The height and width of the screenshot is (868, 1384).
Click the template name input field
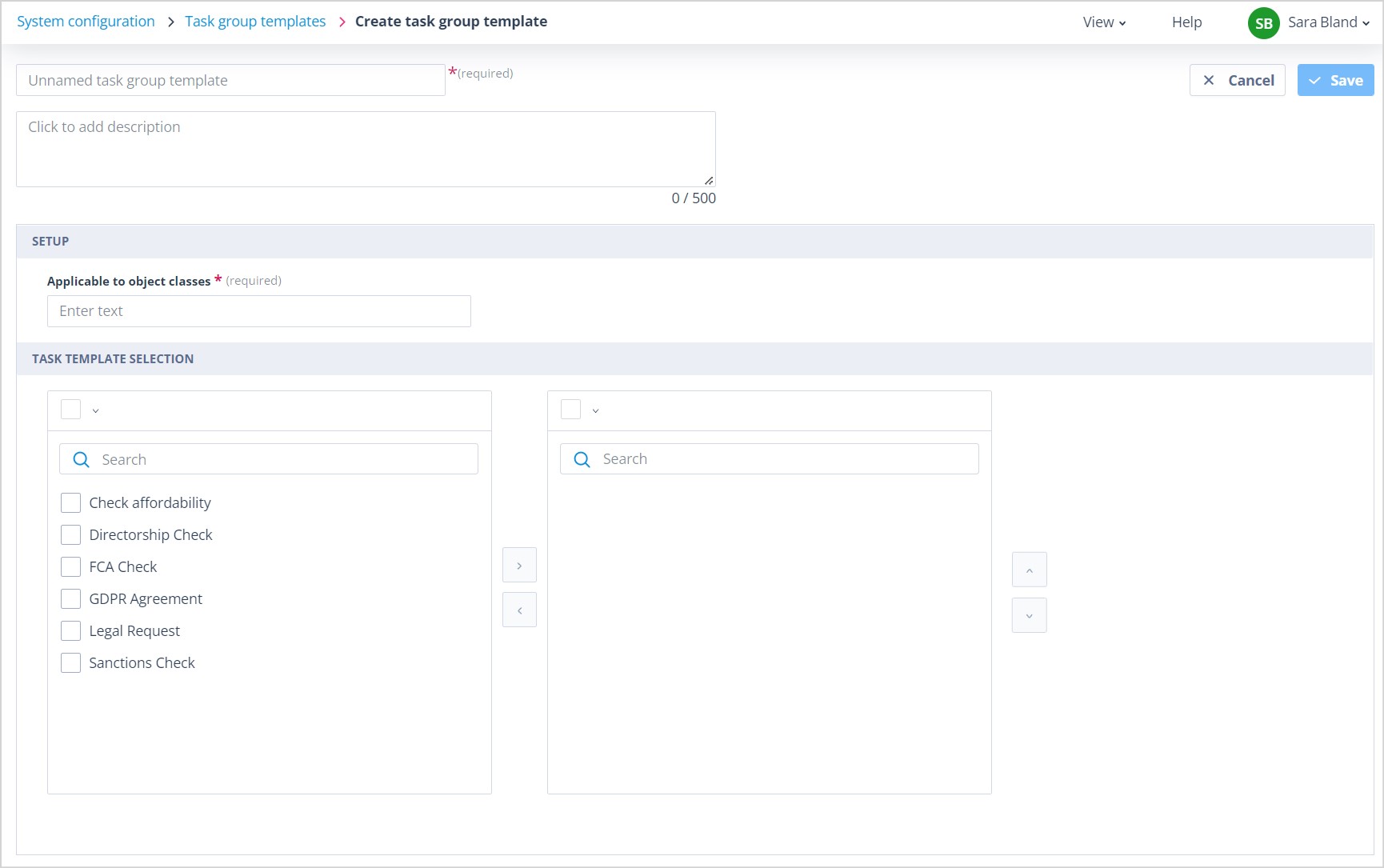pos(230,80)
